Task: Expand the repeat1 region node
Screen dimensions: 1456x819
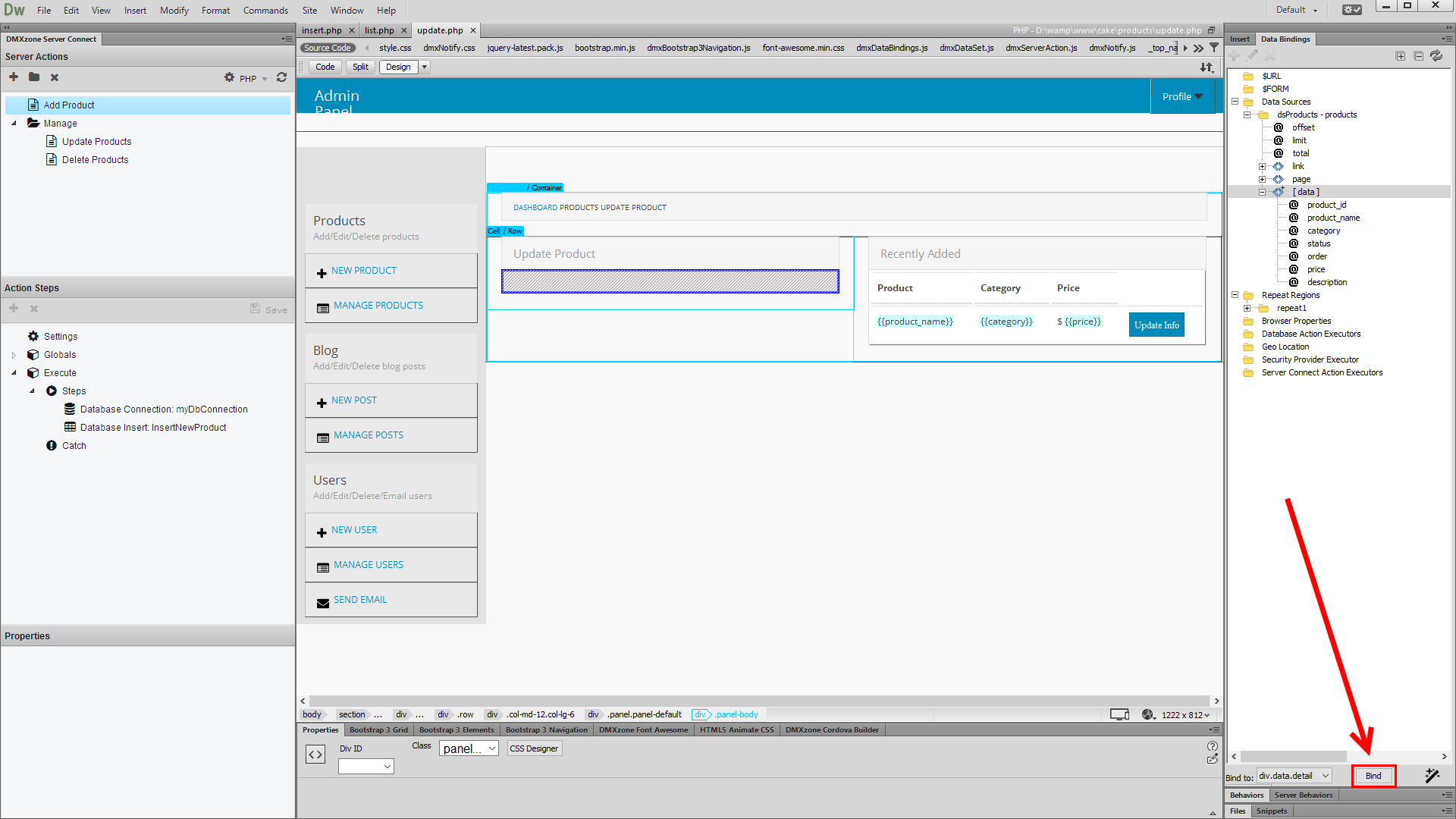Action: tap(1247, 308)
